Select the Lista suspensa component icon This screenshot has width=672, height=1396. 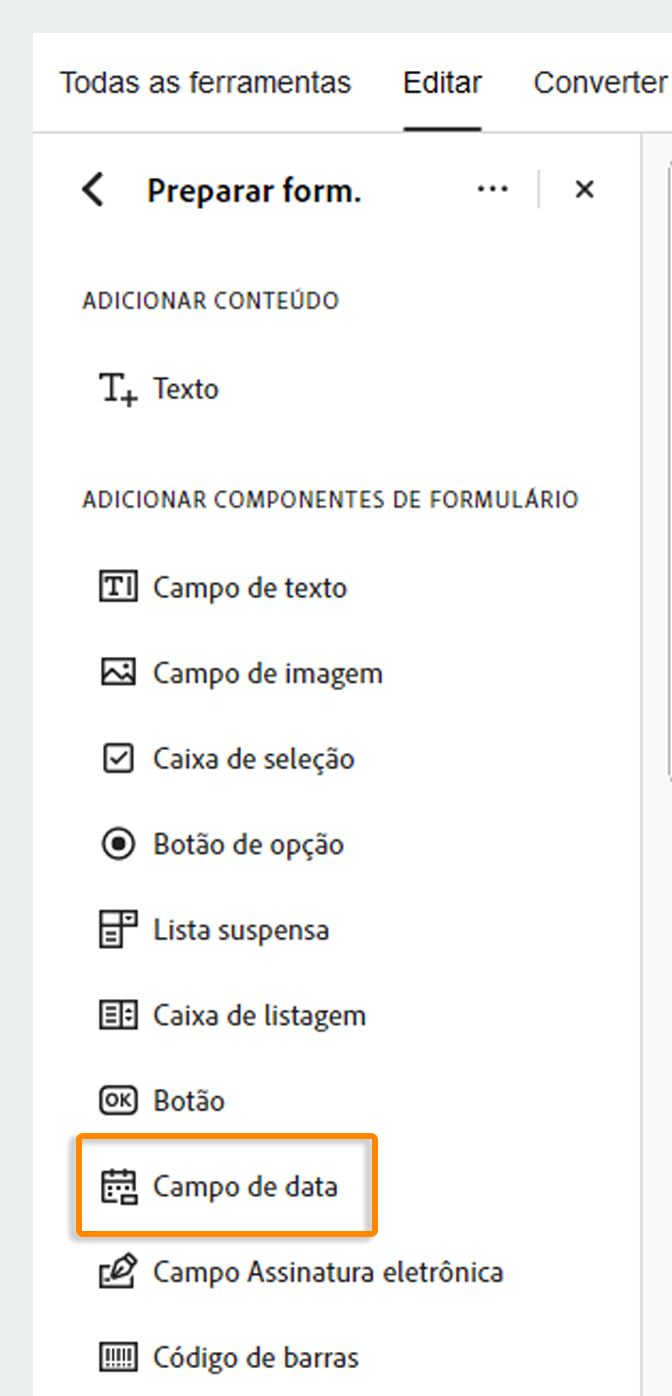point(118,929)
